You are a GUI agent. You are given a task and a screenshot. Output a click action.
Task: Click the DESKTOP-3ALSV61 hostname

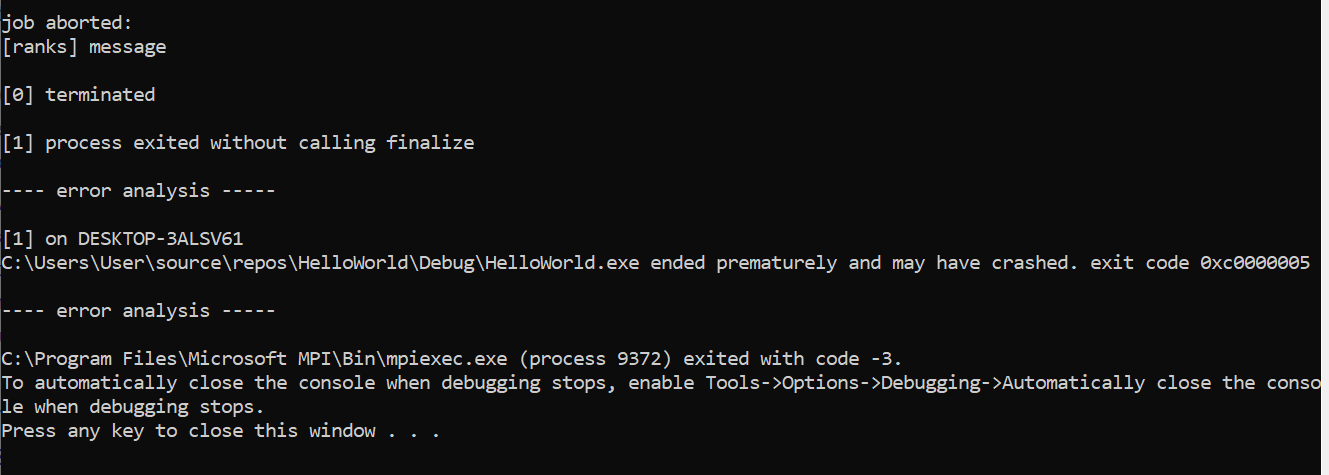(161, 239)
